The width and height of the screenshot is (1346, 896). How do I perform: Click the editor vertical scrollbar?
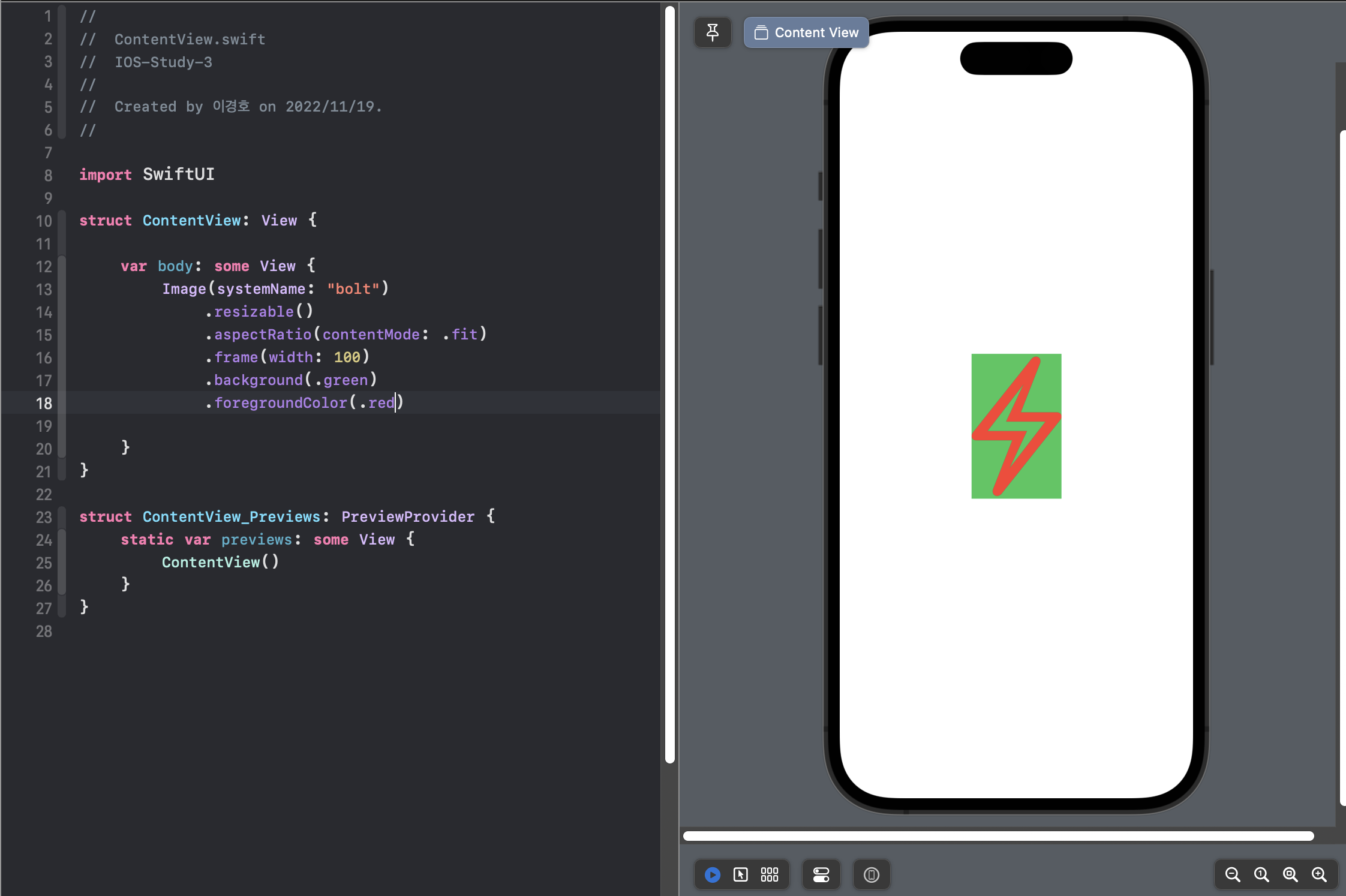coord(670,384)
